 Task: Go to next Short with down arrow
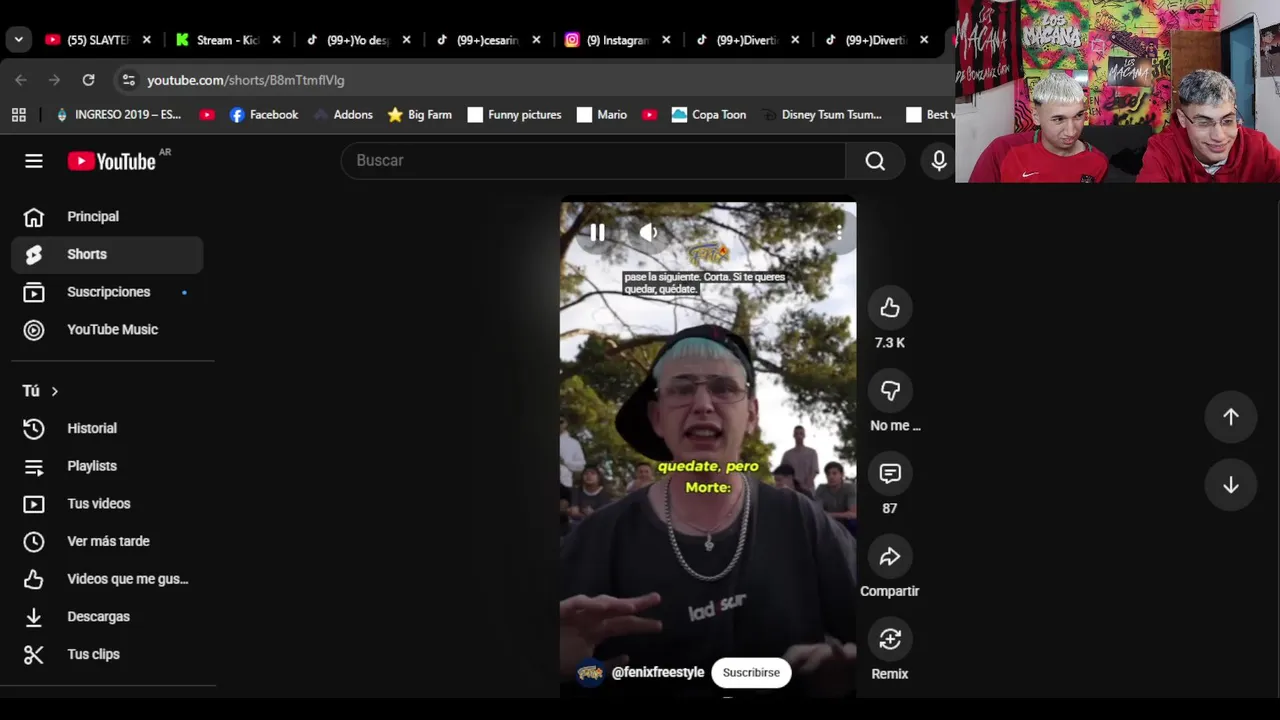tap(1231, 485)
